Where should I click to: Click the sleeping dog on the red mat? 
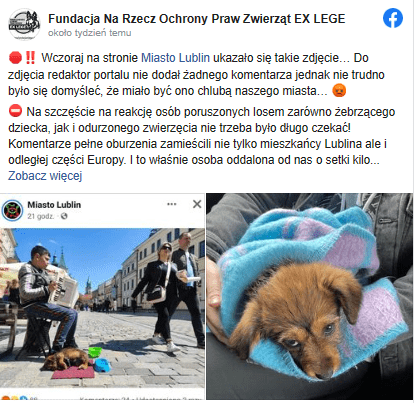66,360
